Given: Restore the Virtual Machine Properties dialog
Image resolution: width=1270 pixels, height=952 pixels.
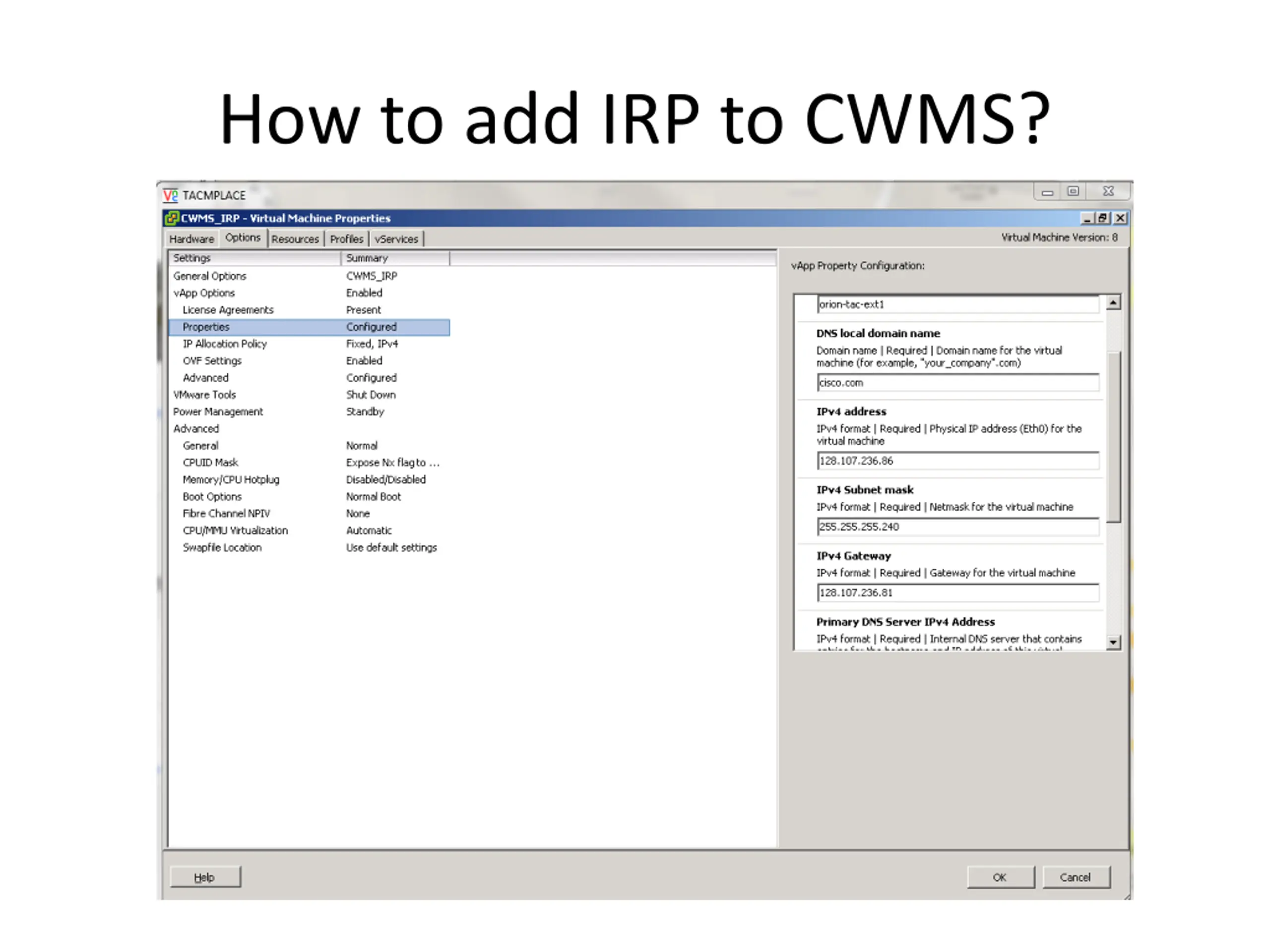Looking at the screenshot, I should coord(1102,218).
